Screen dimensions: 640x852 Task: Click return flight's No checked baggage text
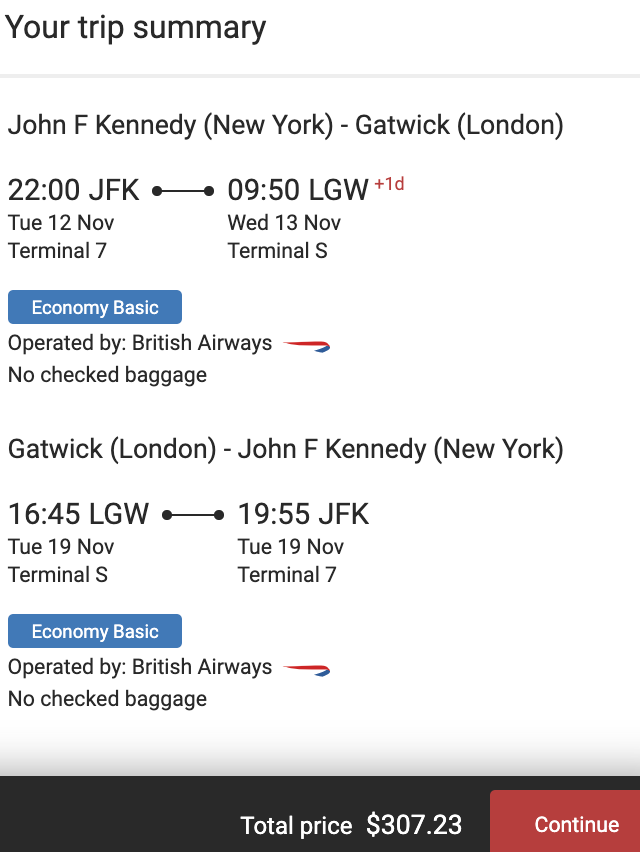(x=107, y=699)
